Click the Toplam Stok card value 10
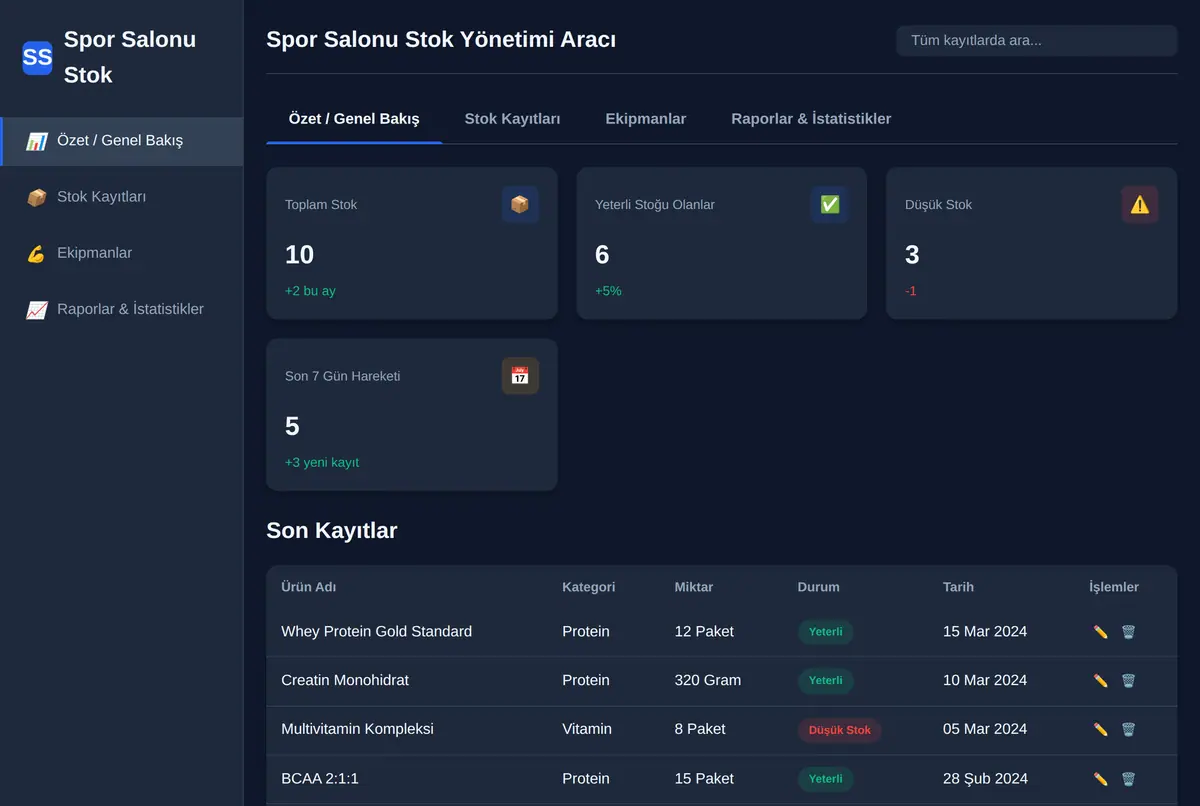1200x806 pixels. (x=299, y=255)
